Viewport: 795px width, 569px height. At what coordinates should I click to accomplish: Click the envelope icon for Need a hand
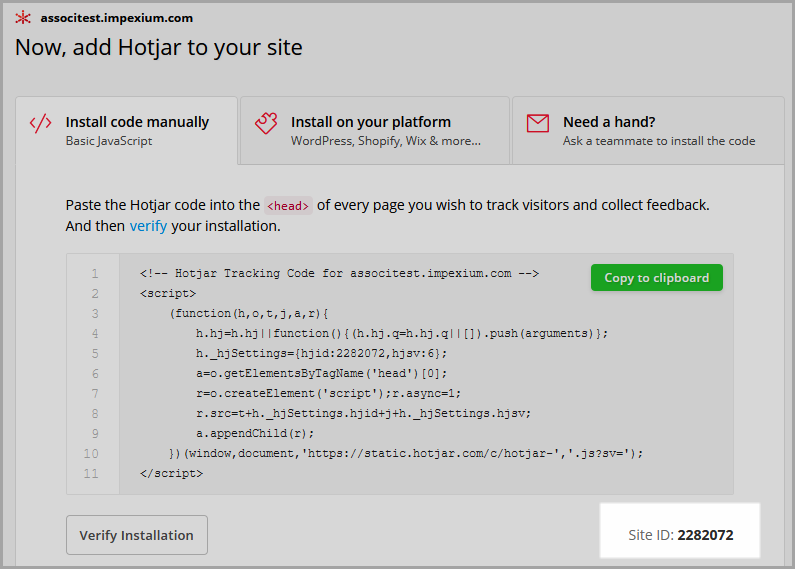538,123
